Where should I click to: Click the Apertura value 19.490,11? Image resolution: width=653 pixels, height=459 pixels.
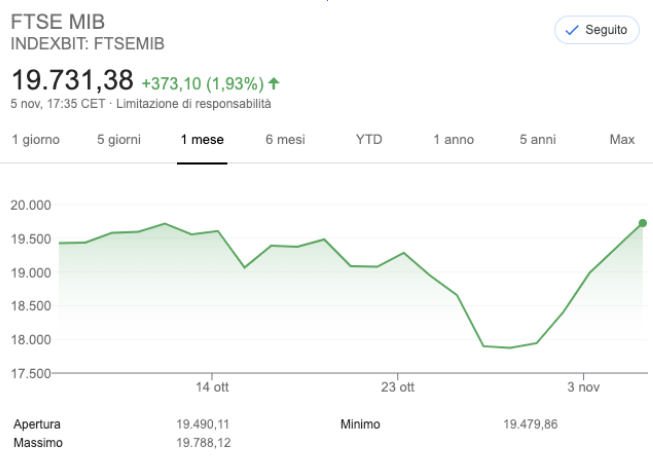point(204,425)
